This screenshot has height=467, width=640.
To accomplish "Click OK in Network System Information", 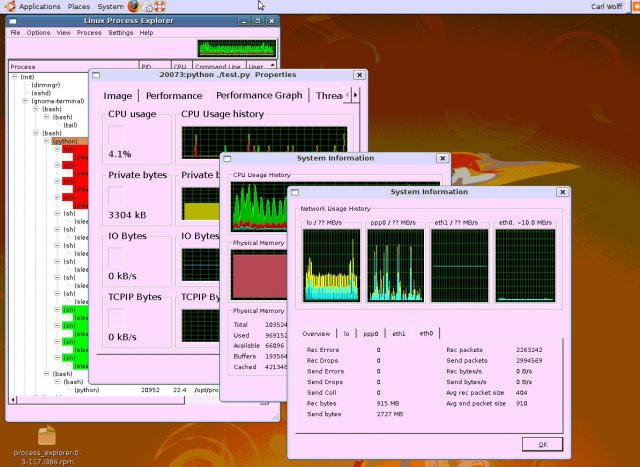I will (x=542, y=445).
